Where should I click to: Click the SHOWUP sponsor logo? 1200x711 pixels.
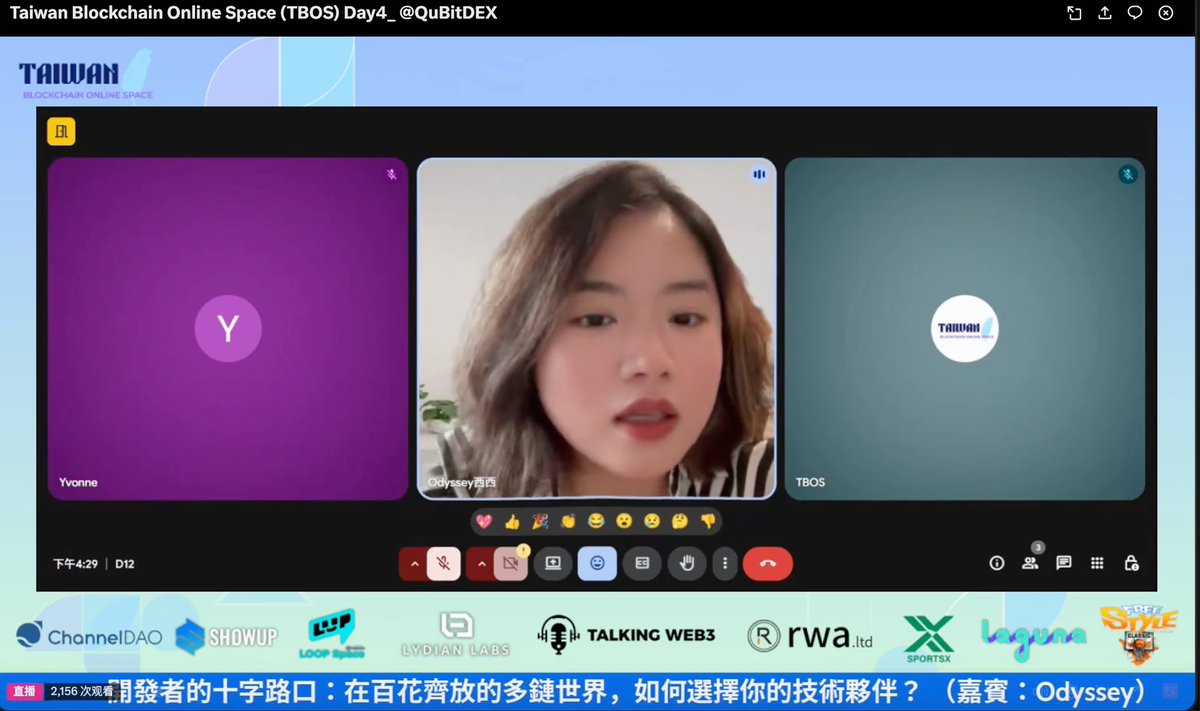click(x=226, y=636)
